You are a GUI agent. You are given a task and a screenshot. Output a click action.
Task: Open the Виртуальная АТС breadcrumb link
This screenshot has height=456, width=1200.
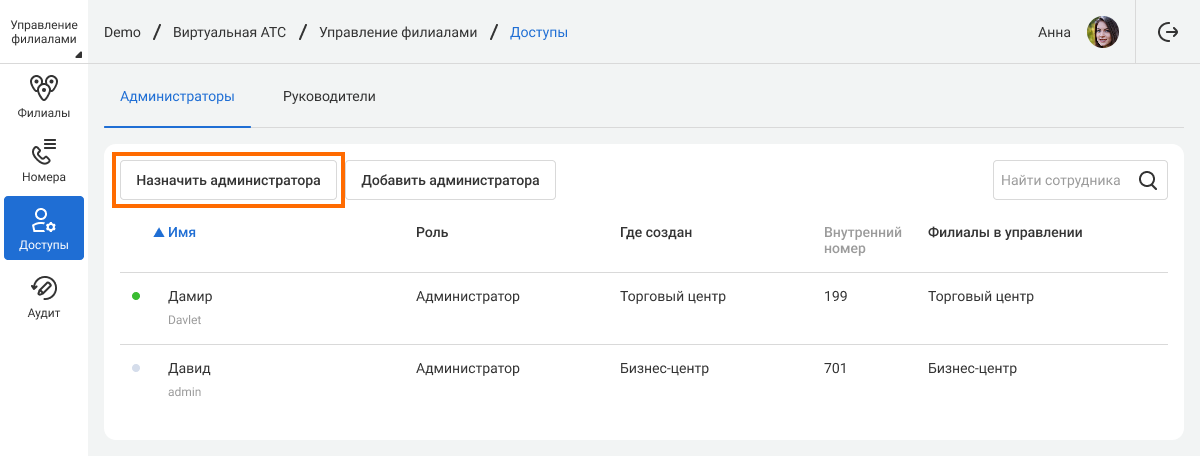230,32
